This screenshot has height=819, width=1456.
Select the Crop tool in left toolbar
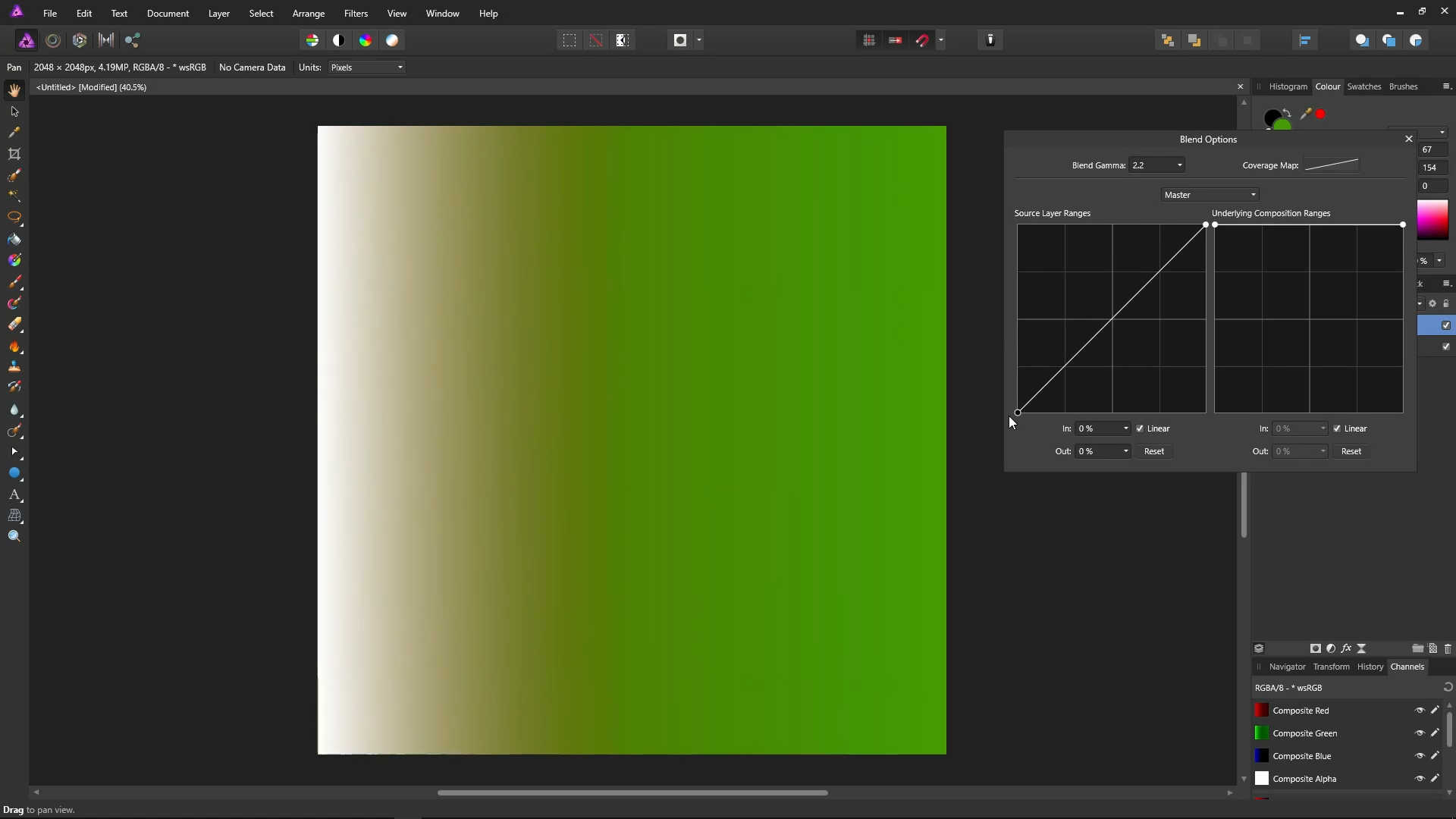pos(14,154)
